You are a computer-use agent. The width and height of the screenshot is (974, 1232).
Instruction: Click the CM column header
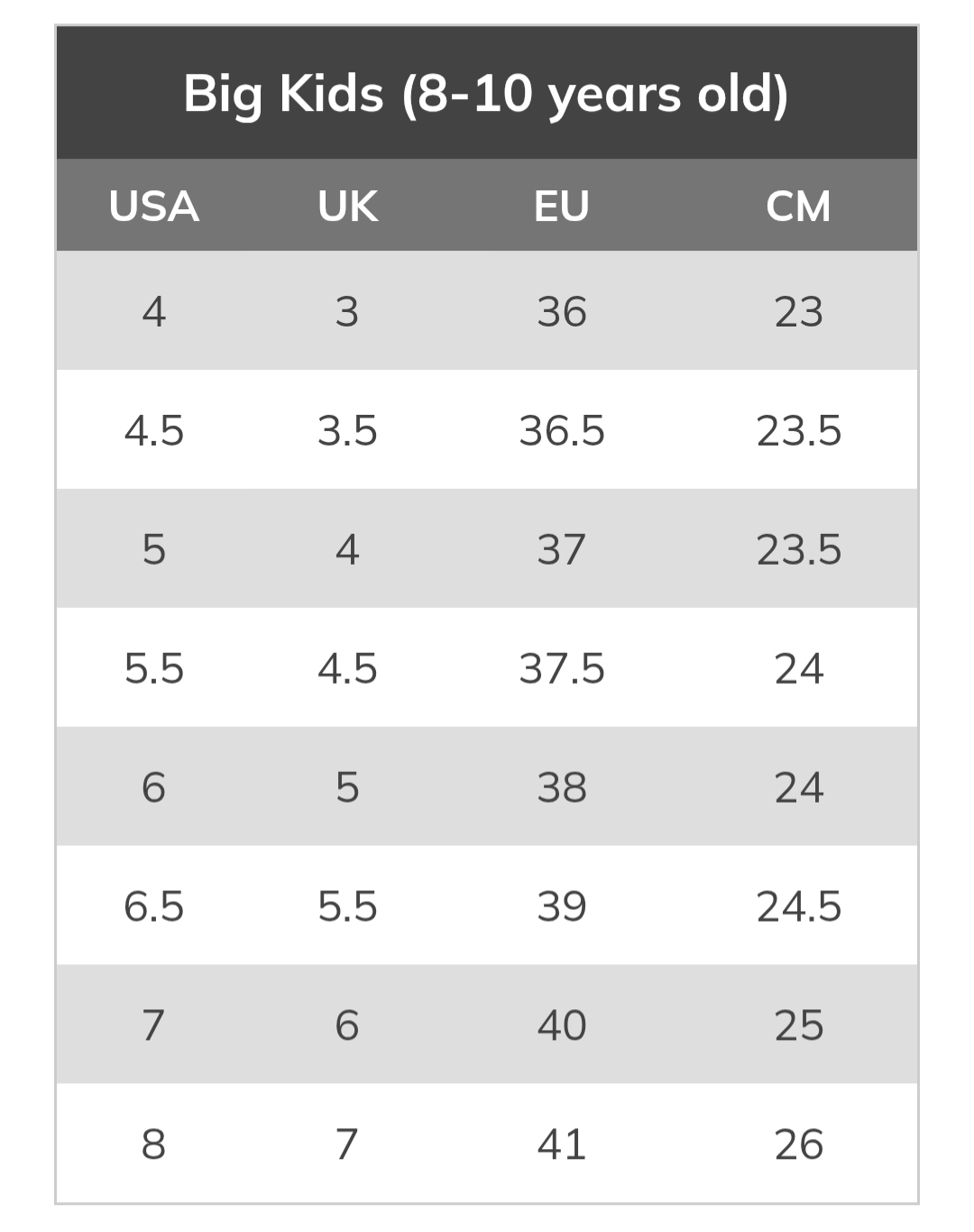(x=798, y=207)
